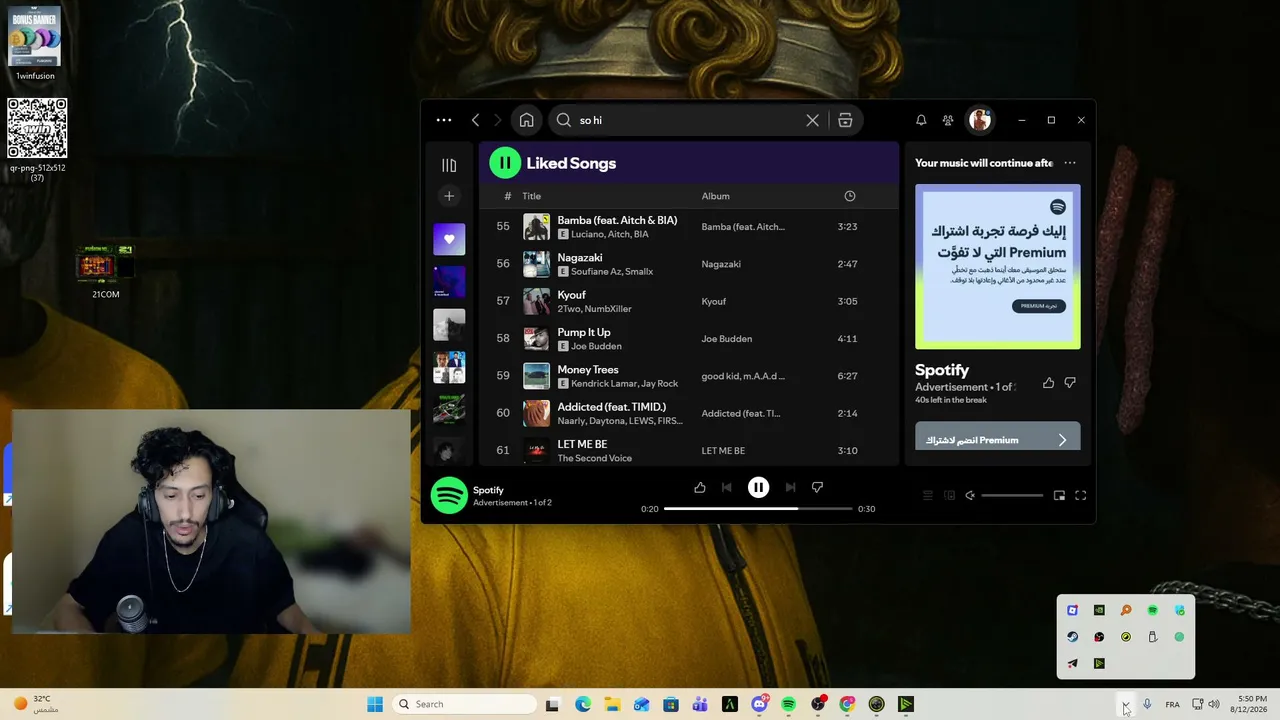1280x720 pixels.
Task: Open the profile avatar menu
Action: (980, 120)
